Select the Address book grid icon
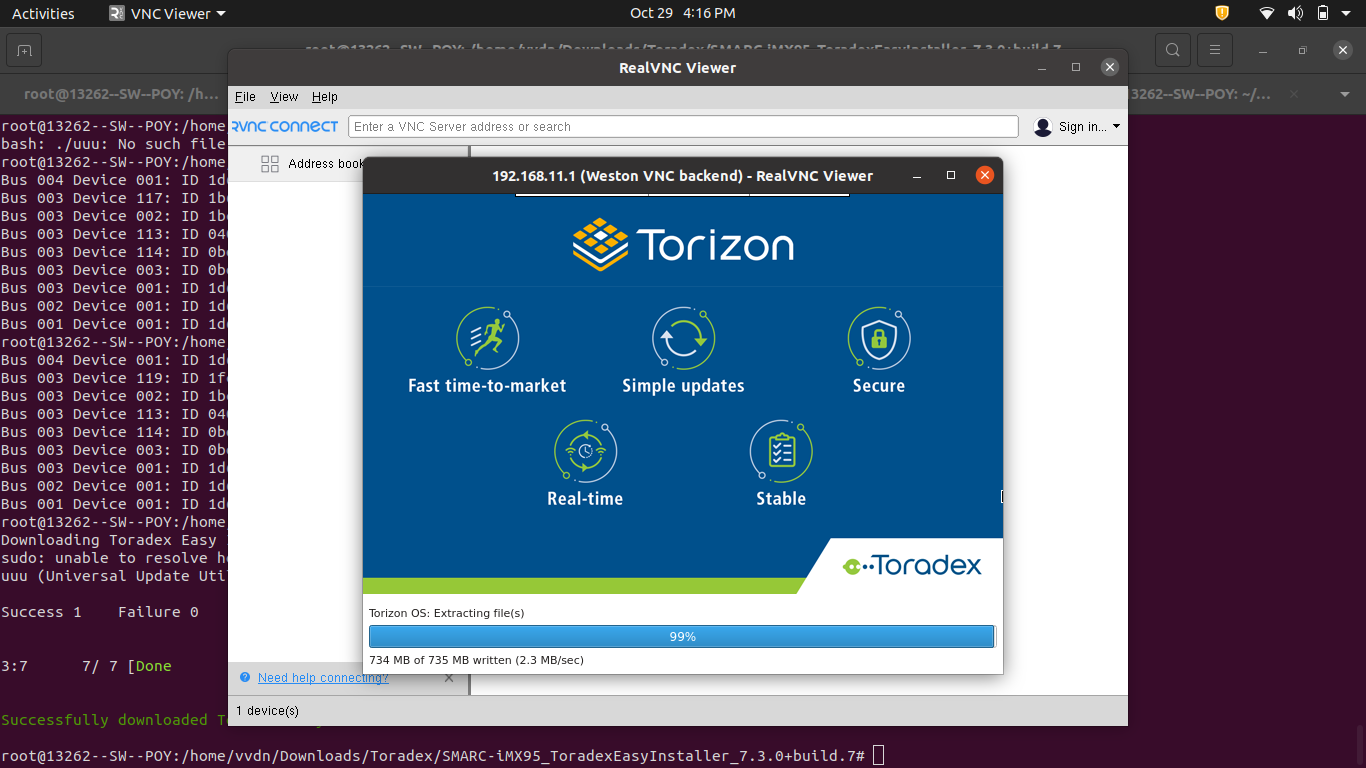Screen dimensions: 1366x768 270,164
